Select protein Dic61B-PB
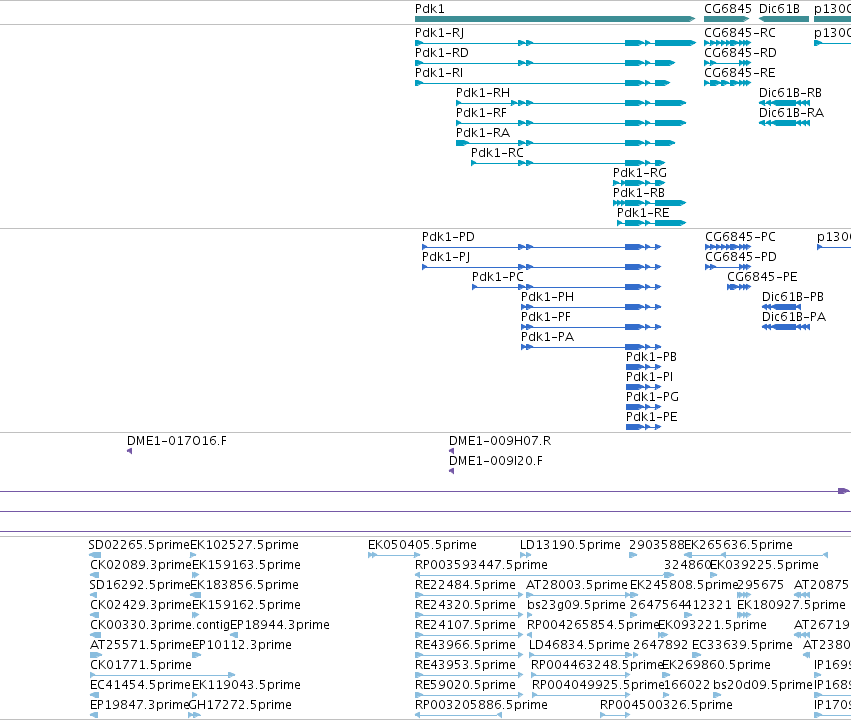This screenshot has width=851, height=720. click(782, 307)
